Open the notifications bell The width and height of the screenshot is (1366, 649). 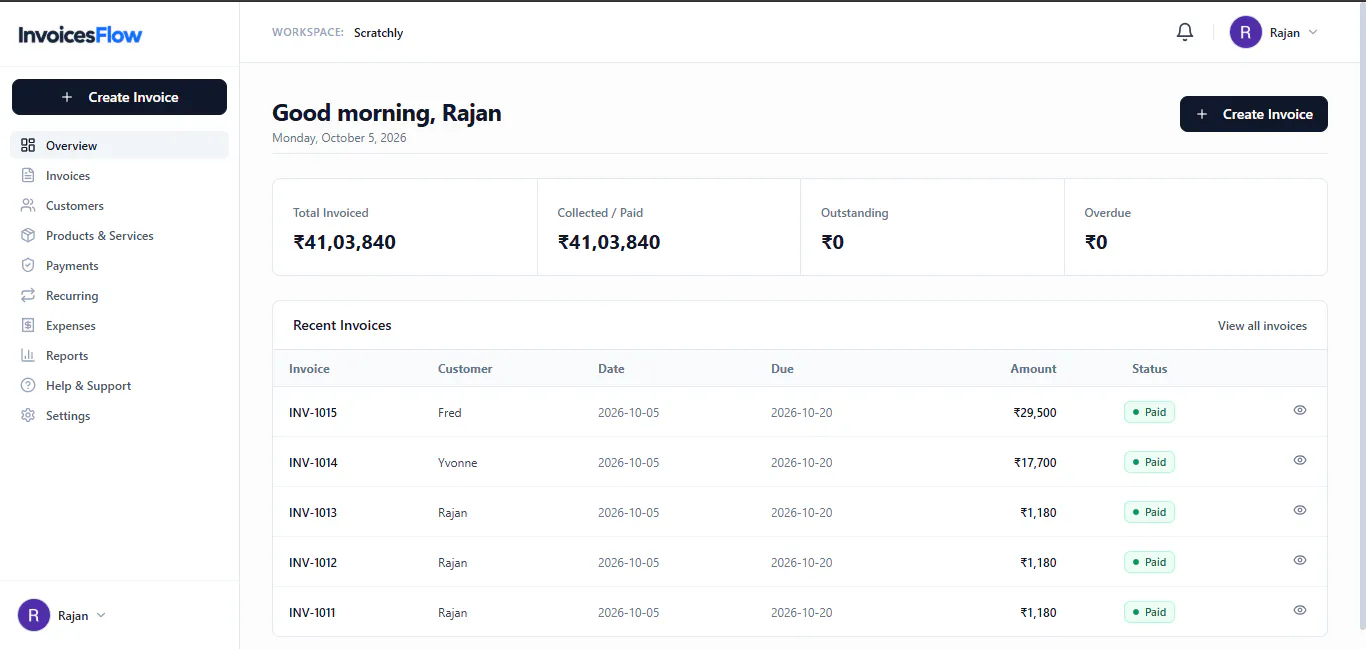pos(1185,32)
